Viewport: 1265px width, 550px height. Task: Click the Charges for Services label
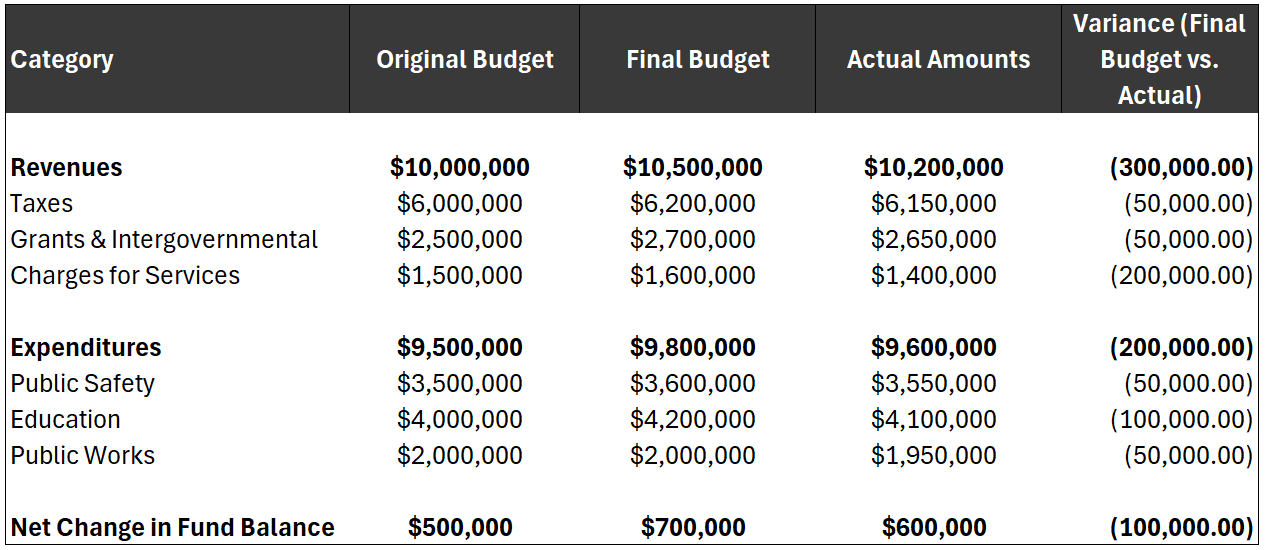pos(126,276)
